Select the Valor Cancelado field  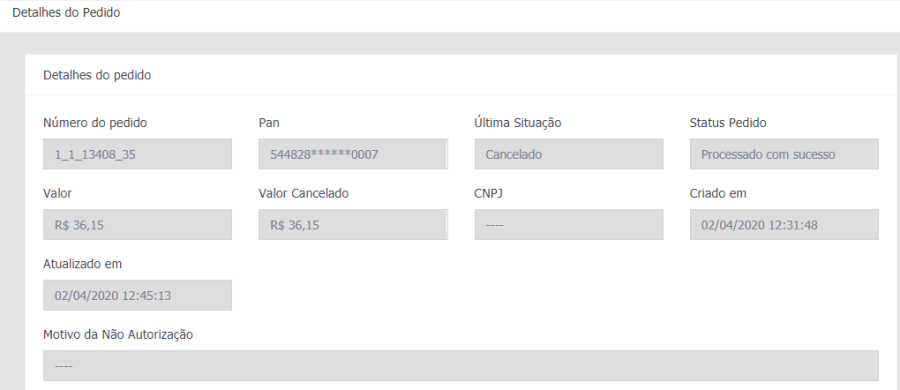[x=353, y=225]
